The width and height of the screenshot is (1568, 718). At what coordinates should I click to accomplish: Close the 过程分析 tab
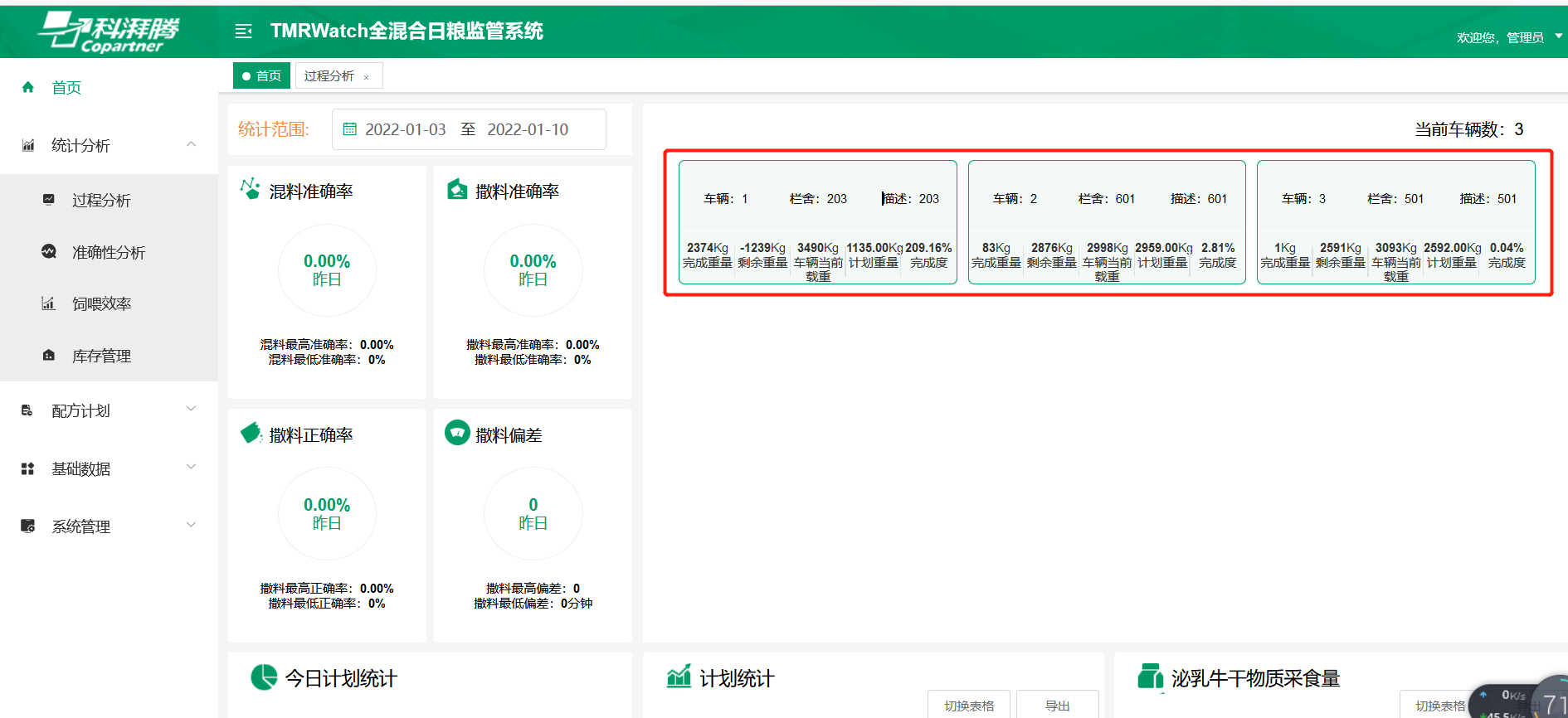pyautogui.click(x=367, y=77)
